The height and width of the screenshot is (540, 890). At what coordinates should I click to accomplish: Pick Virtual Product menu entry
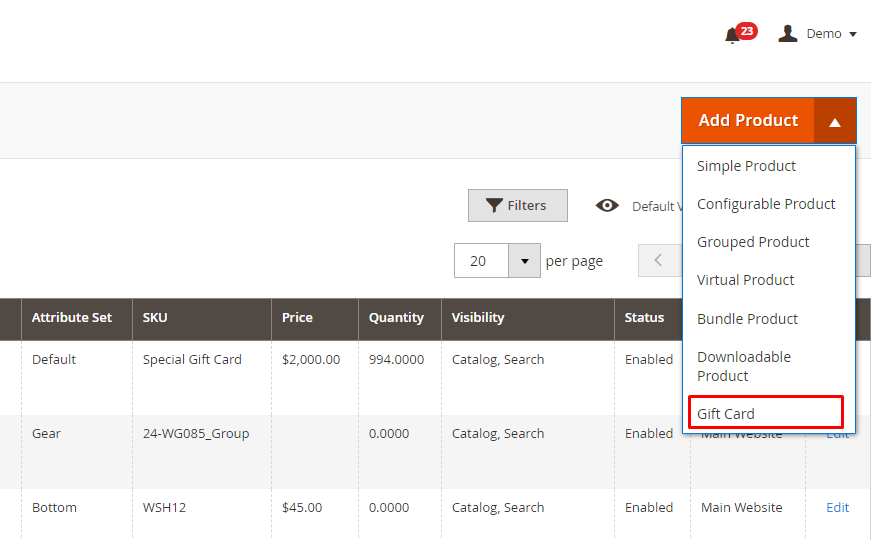(745, 280)
